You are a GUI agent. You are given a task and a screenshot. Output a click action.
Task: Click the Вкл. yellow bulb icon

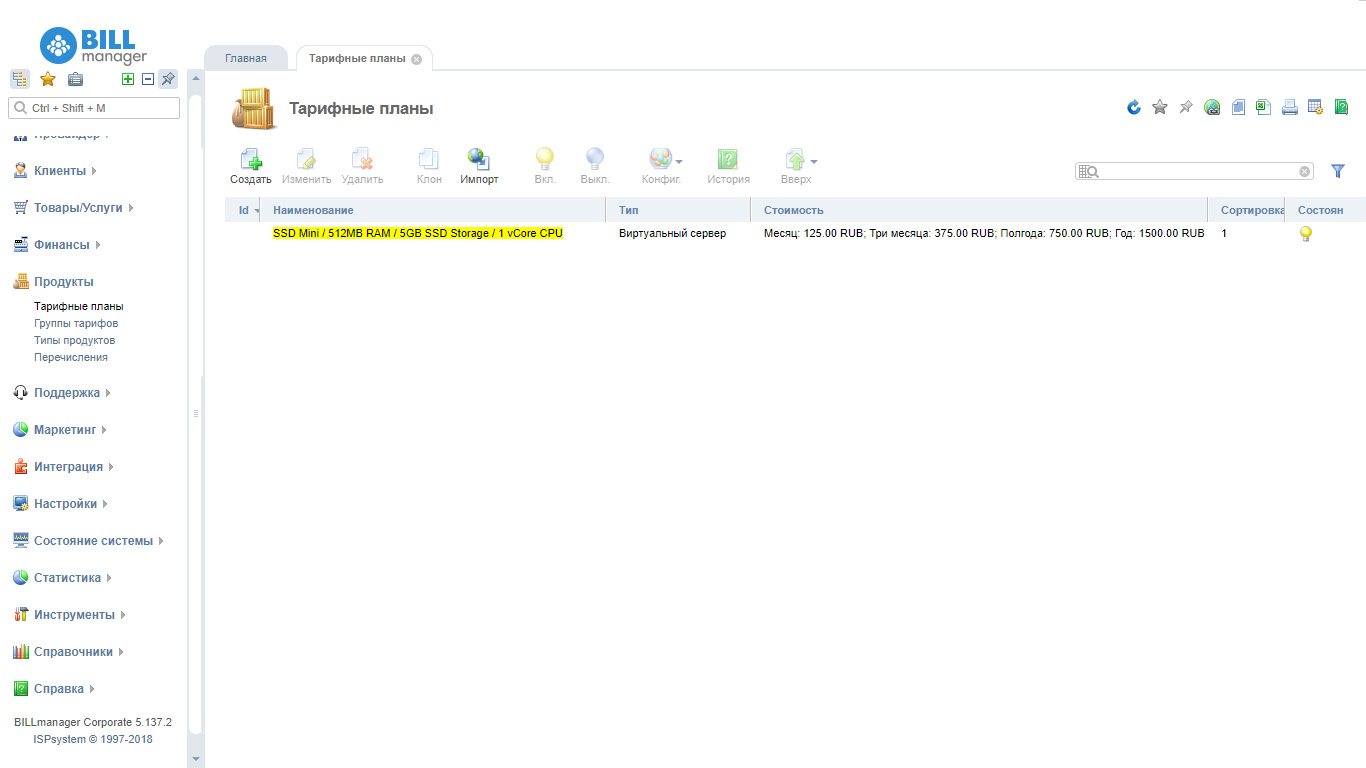click(x=545, y=159)
